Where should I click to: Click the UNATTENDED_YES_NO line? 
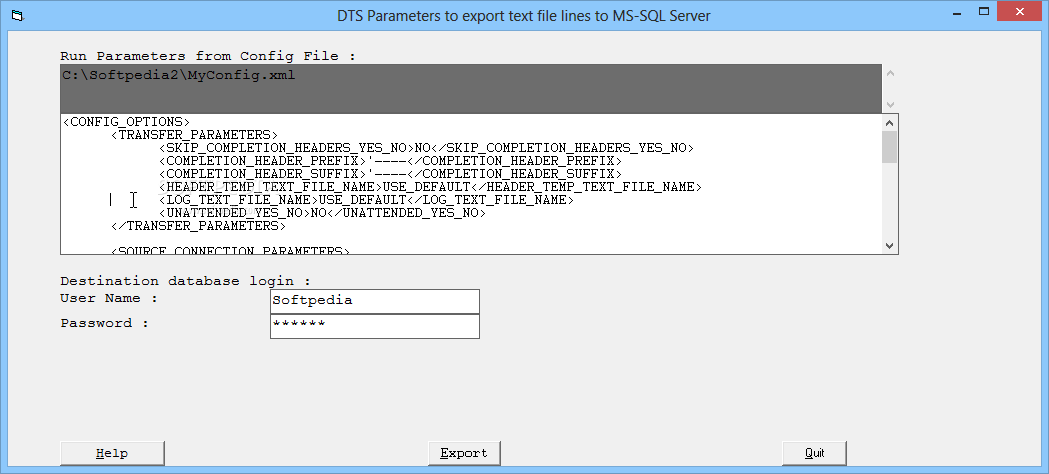322,213
